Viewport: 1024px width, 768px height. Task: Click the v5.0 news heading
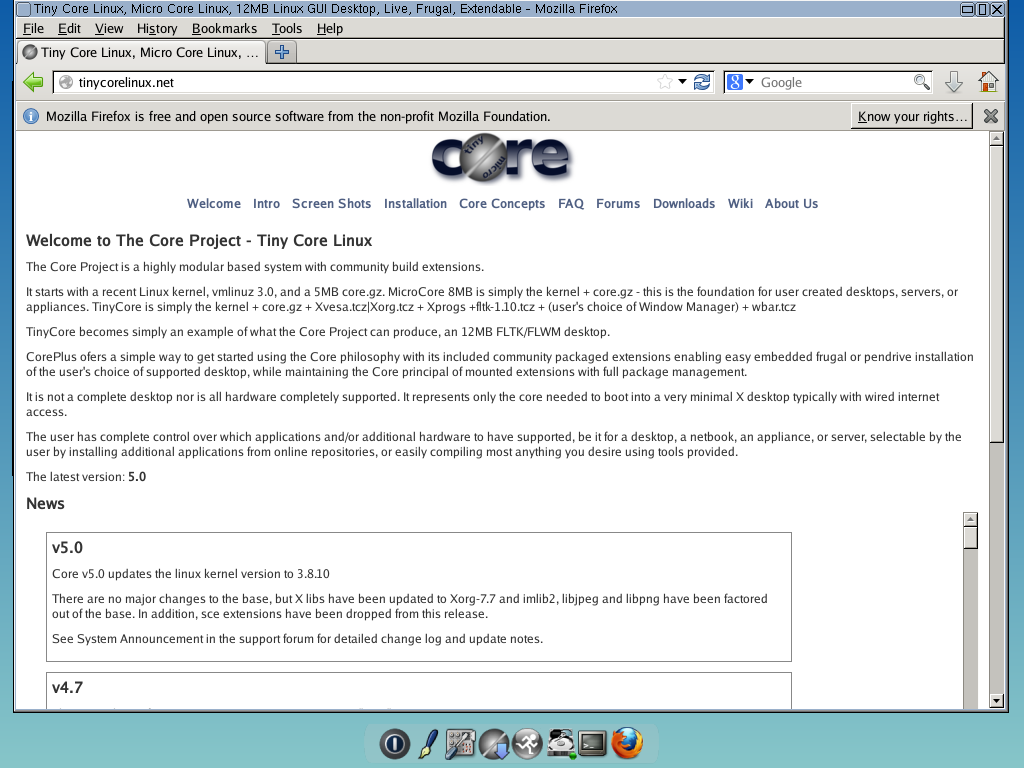(x=67, y=548)
